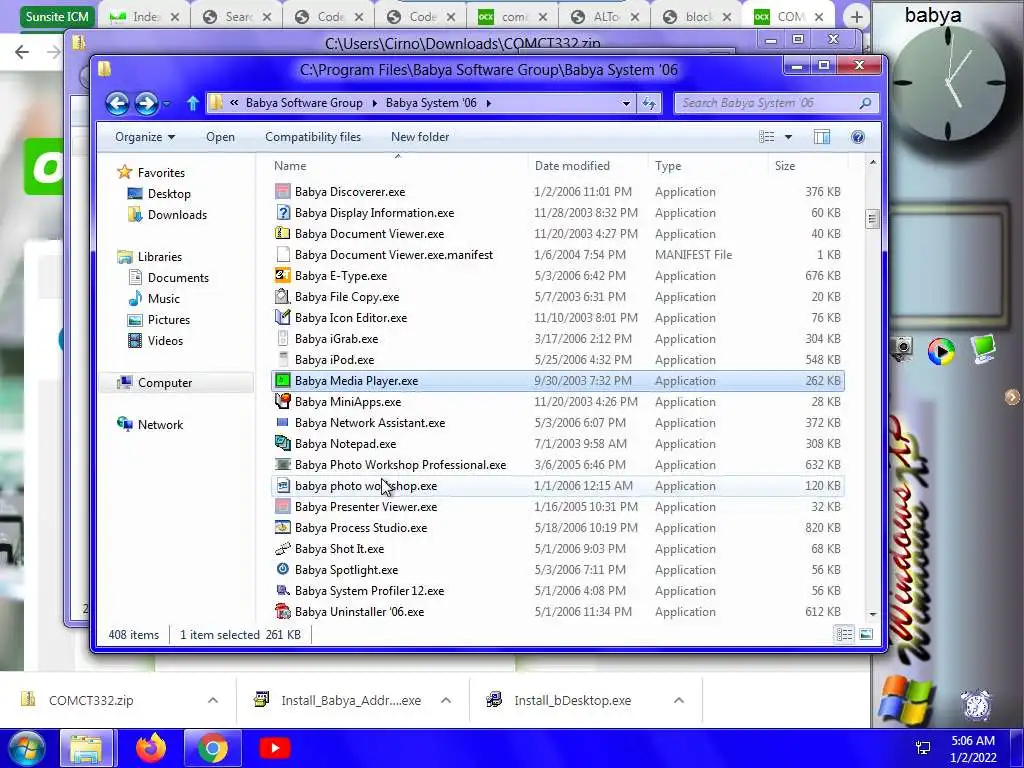This screenshot has width=1024, height=768.
Task: Select the Babya Notepad.exe icon
Action: [x=282, y=443]
